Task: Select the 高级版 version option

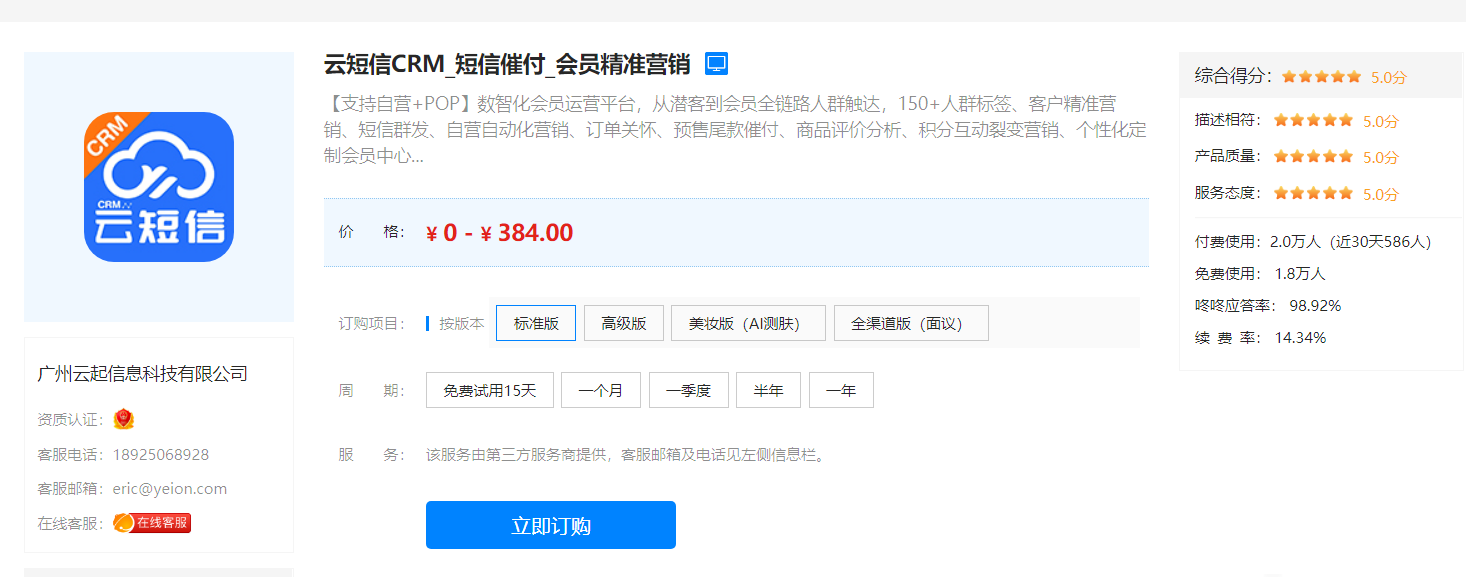Action: pos(624,323)
